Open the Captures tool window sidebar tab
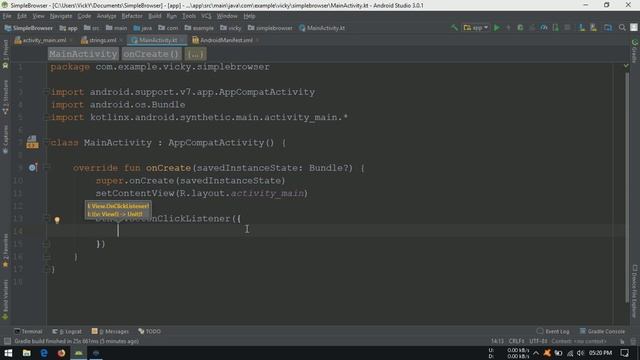640x360 pixels. 5,139
